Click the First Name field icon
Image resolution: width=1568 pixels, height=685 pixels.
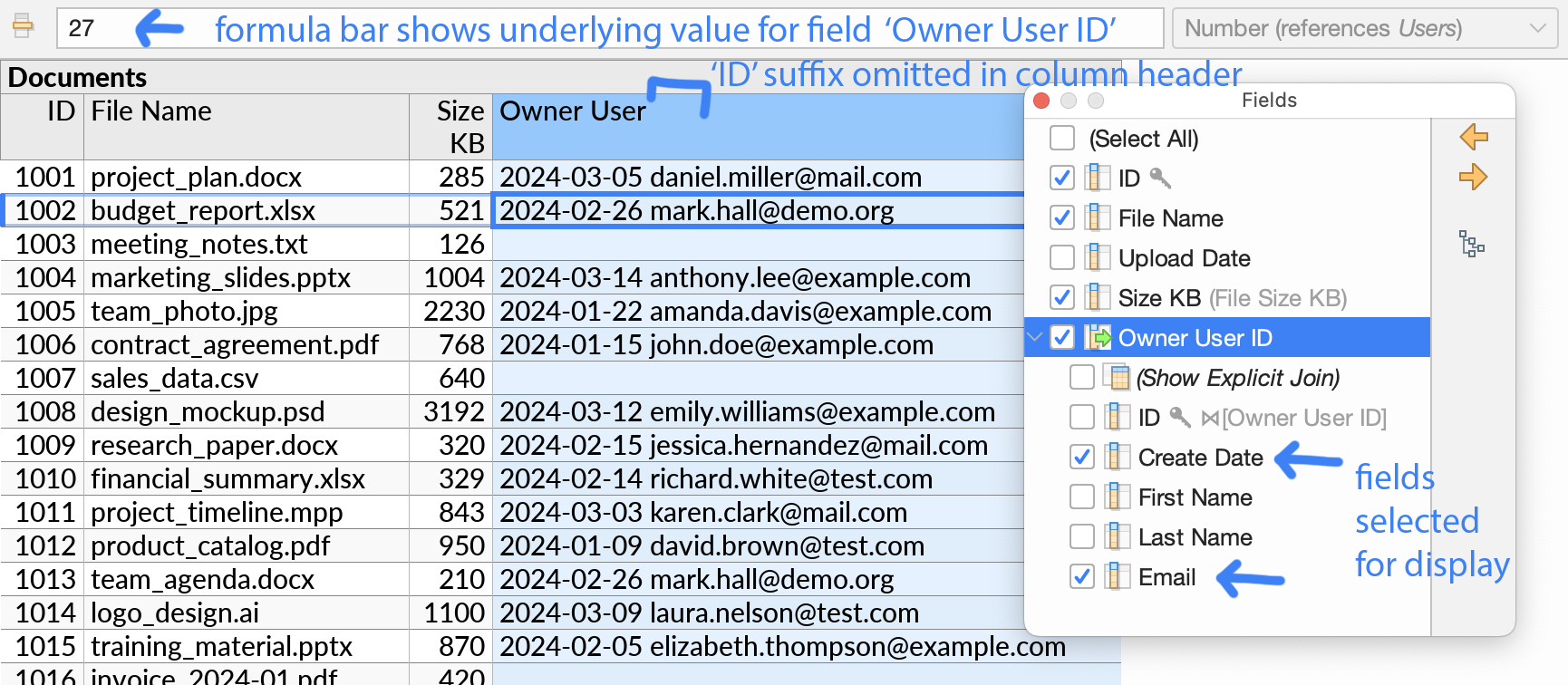[1118, 497]
